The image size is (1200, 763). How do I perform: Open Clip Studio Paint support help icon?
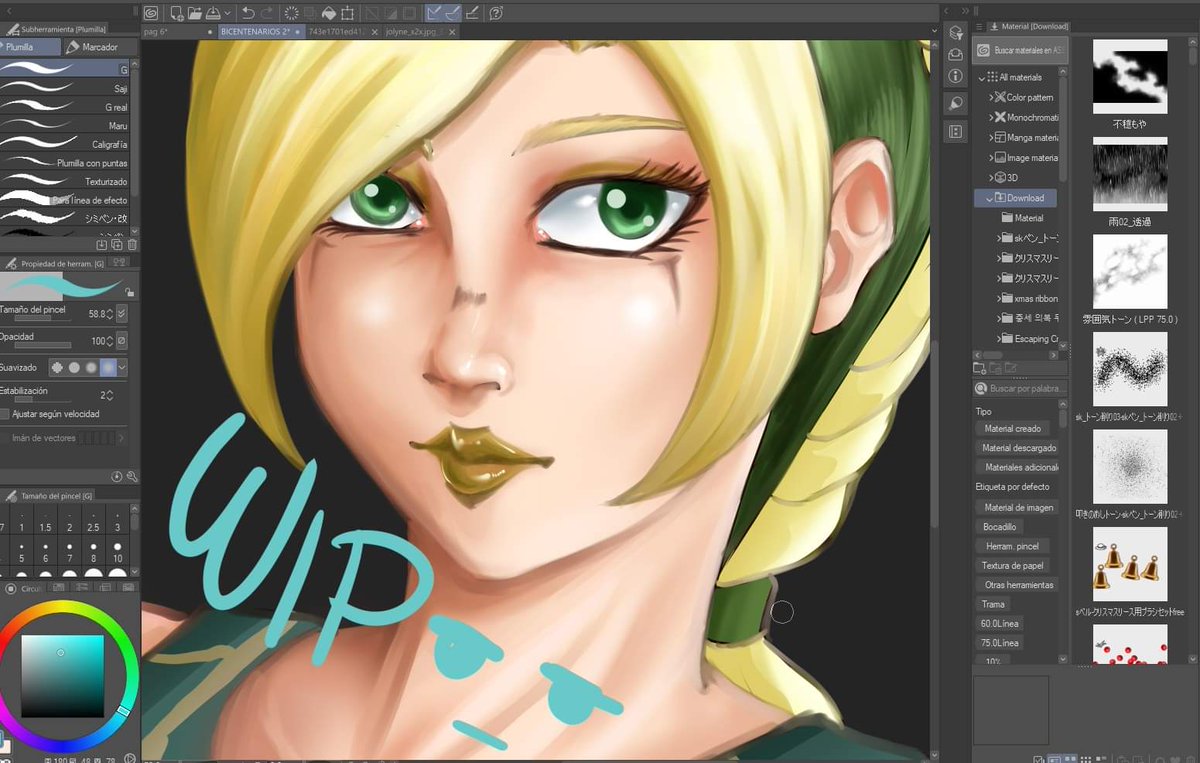(497, 13)
